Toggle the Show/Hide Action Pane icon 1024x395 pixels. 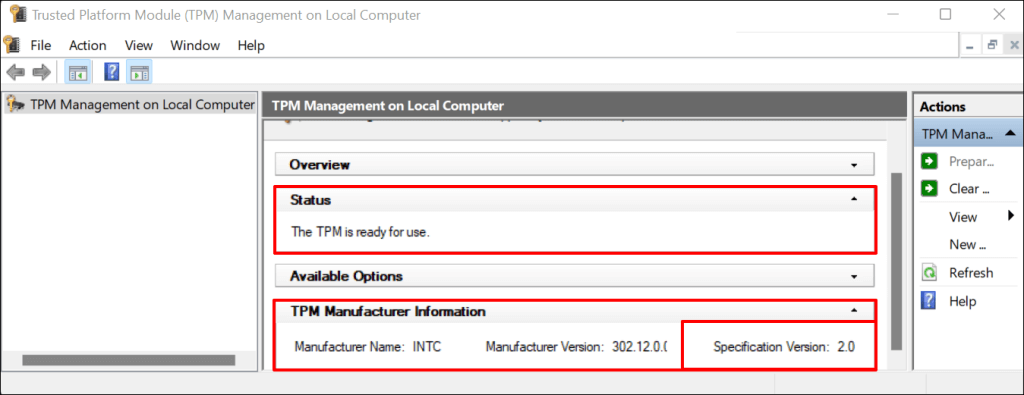(x=139, y=72)
